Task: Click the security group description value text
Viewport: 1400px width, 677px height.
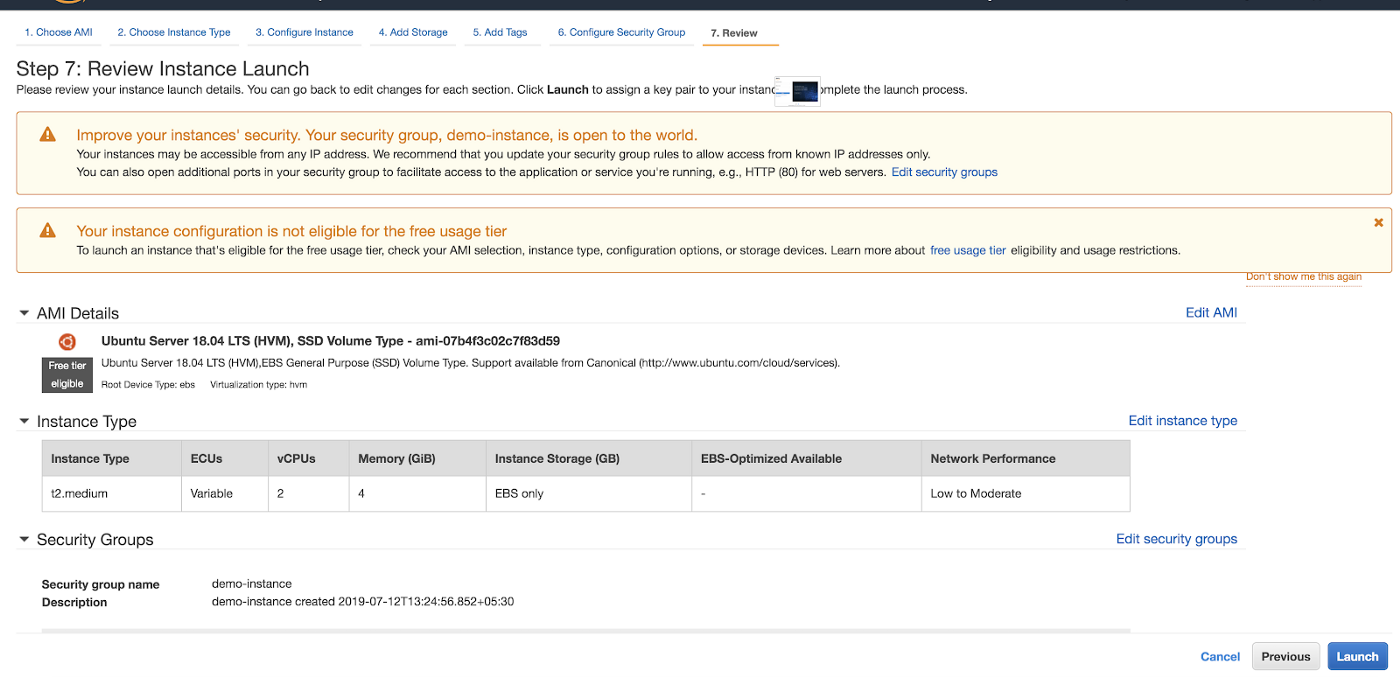Action: (363, 601)
